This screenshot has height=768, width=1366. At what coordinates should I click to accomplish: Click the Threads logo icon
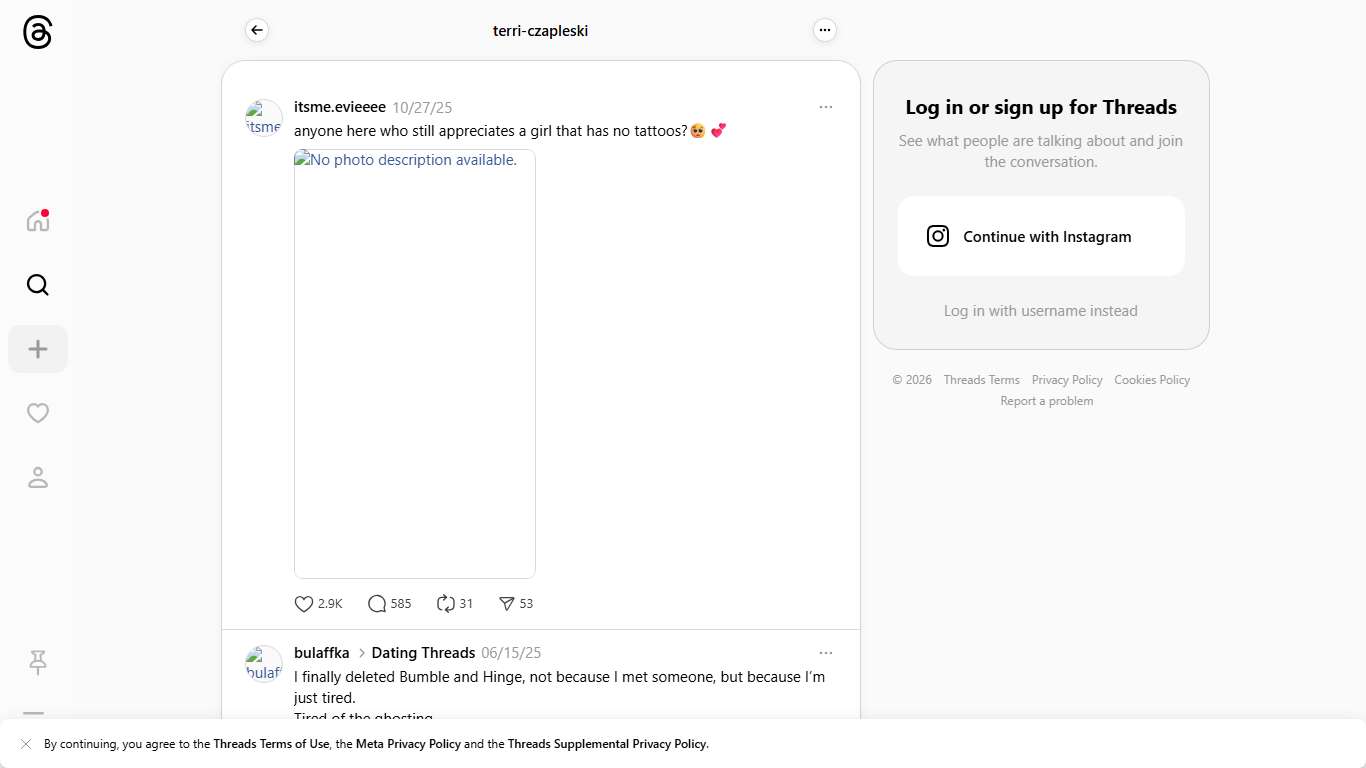coord(37,32)
